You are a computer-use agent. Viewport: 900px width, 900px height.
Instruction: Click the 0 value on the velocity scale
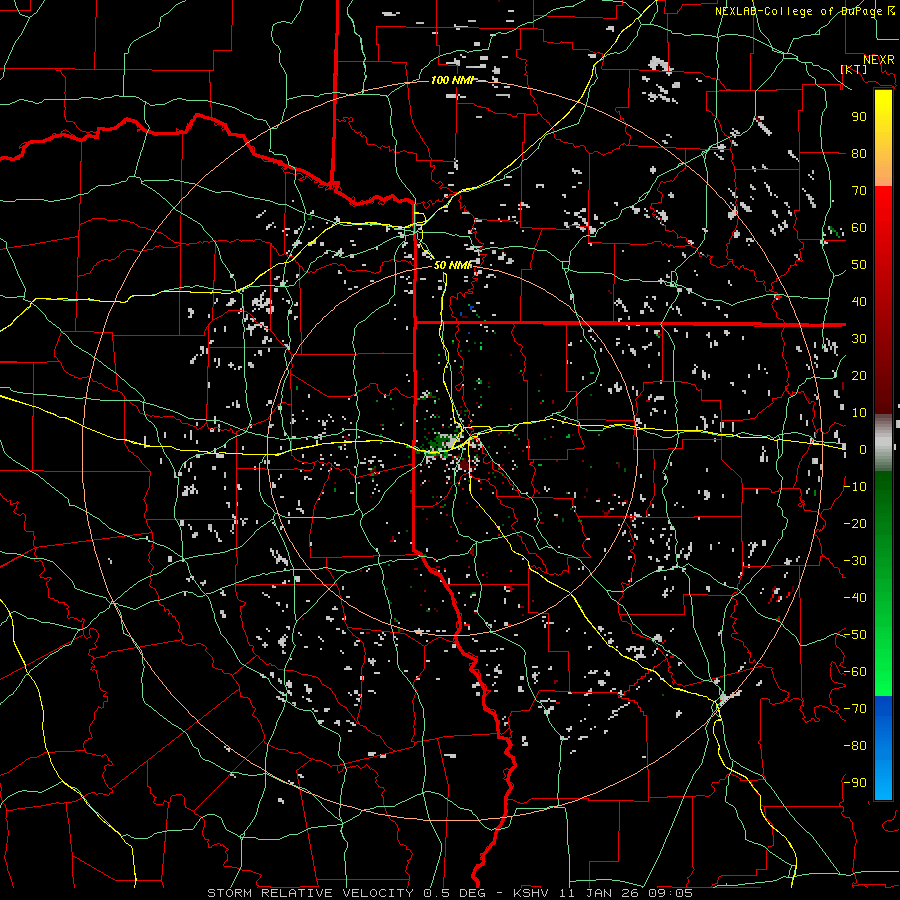coord(863,450)
